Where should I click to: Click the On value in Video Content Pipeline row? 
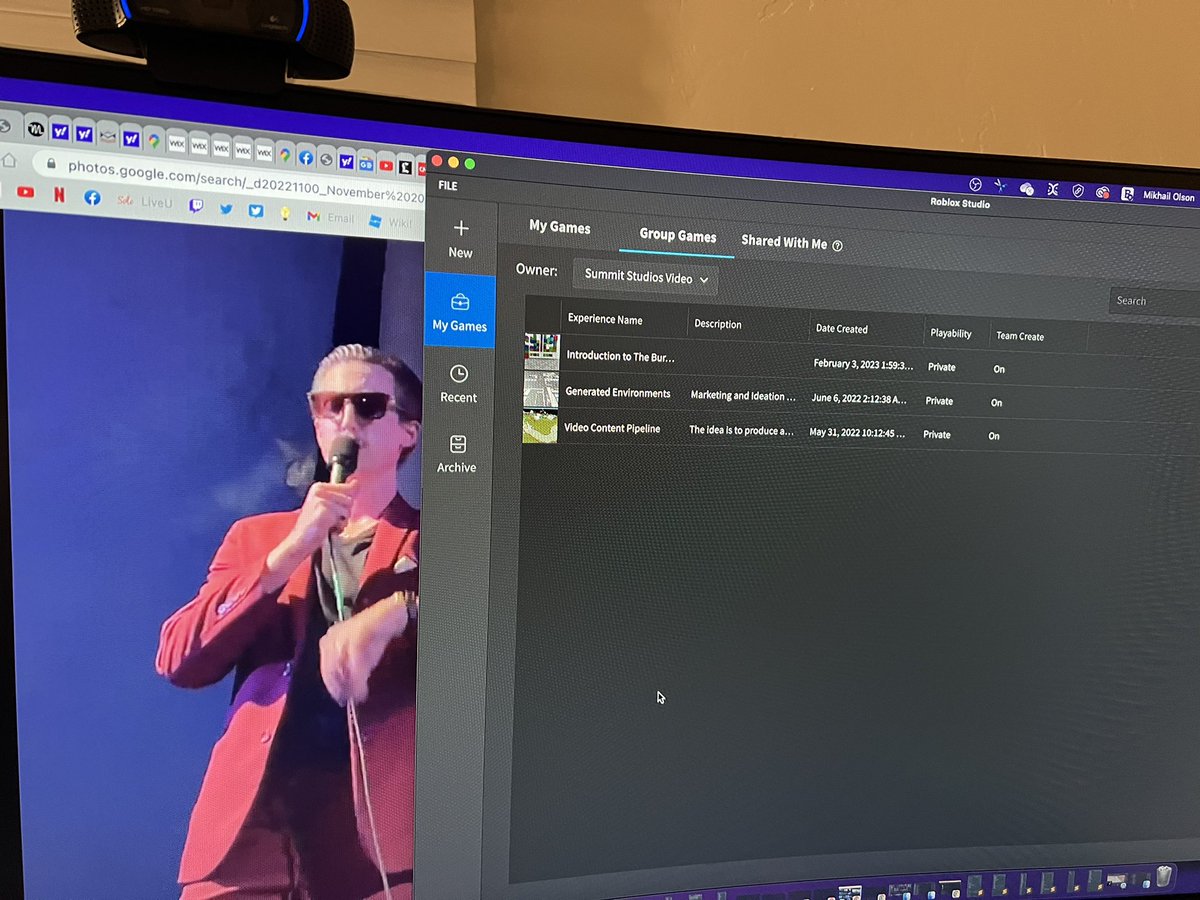[994, 436]
